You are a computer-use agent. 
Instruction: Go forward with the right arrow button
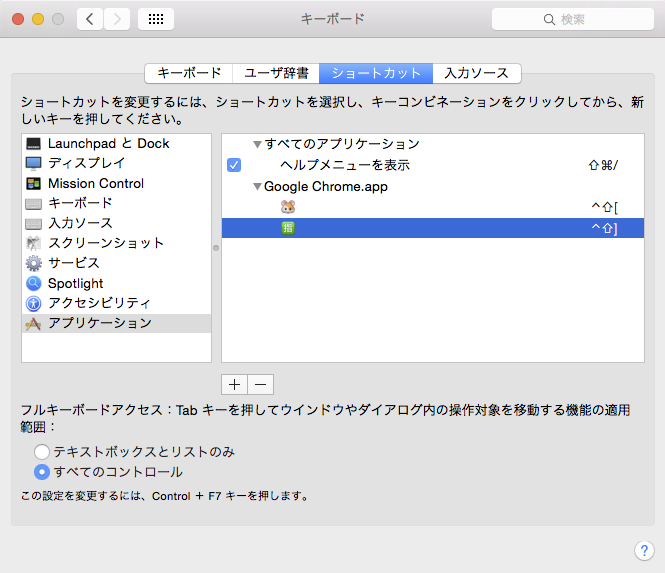click(117, 19)
